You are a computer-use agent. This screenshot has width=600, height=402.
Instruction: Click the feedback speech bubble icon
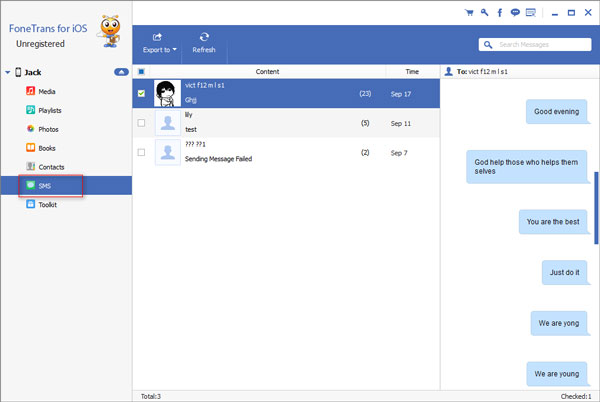(x=514, y=13)
